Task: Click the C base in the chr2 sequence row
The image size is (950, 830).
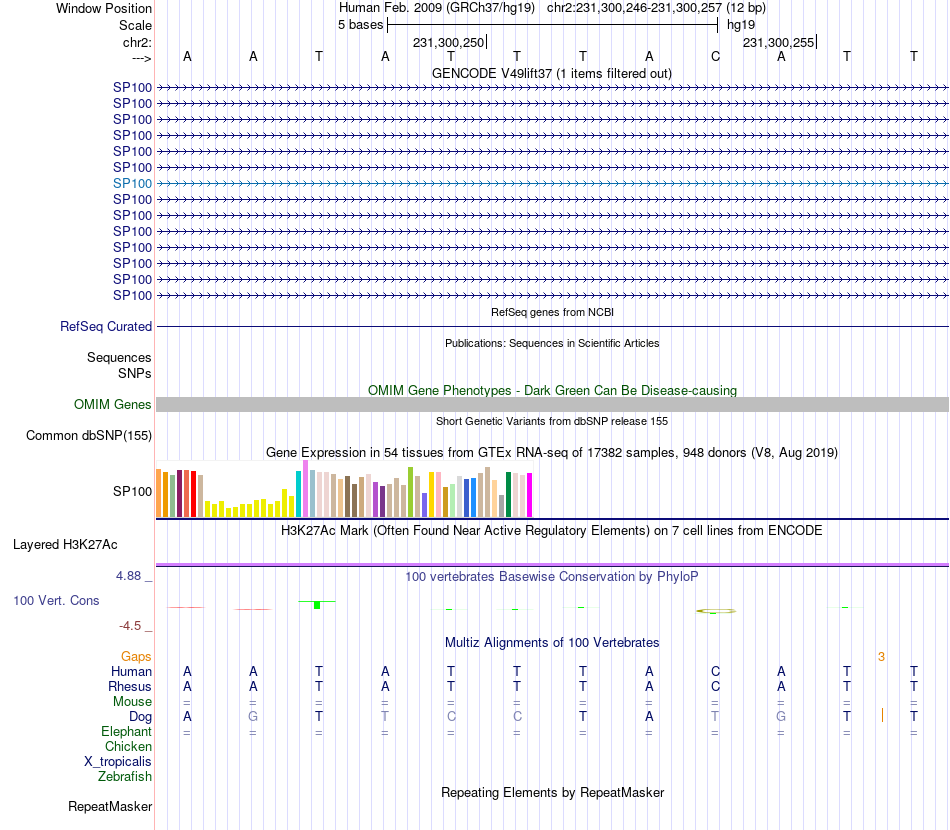Action: pos(716,57)
